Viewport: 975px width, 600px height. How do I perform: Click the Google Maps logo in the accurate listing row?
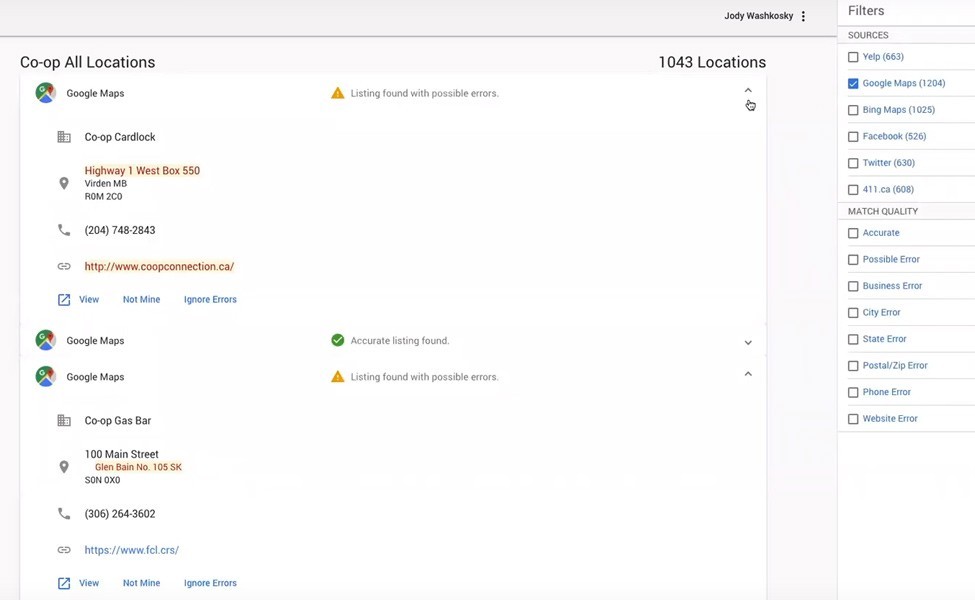tap(45, 340)
